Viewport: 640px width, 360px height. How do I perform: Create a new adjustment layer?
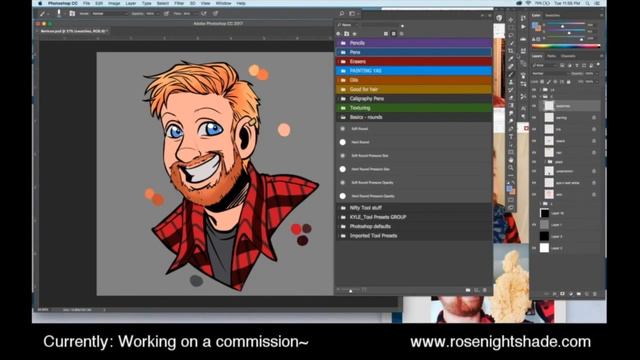click(570, 293)
